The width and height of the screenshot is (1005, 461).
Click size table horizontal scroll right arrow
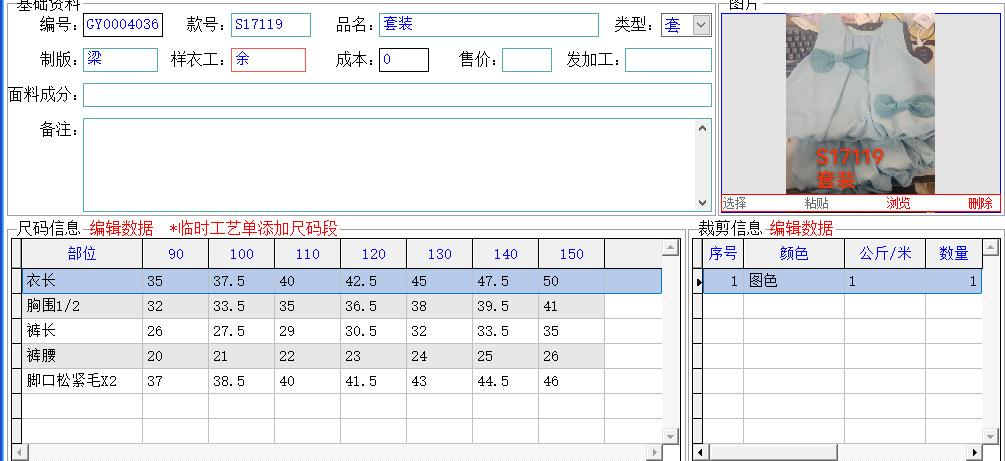coord(654,453)
